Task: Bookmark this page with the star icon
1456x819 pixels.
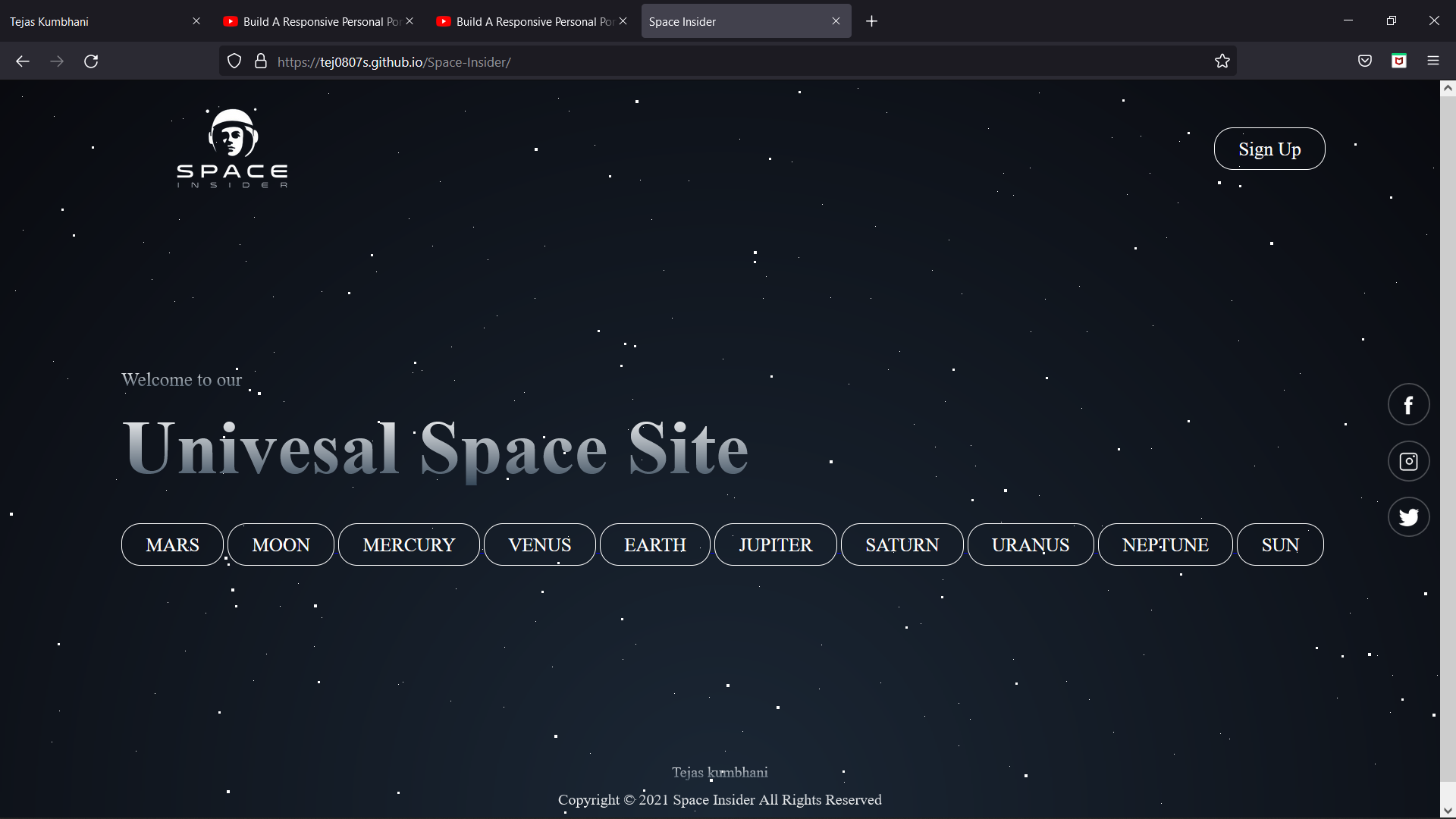Action: point(1222,61)
